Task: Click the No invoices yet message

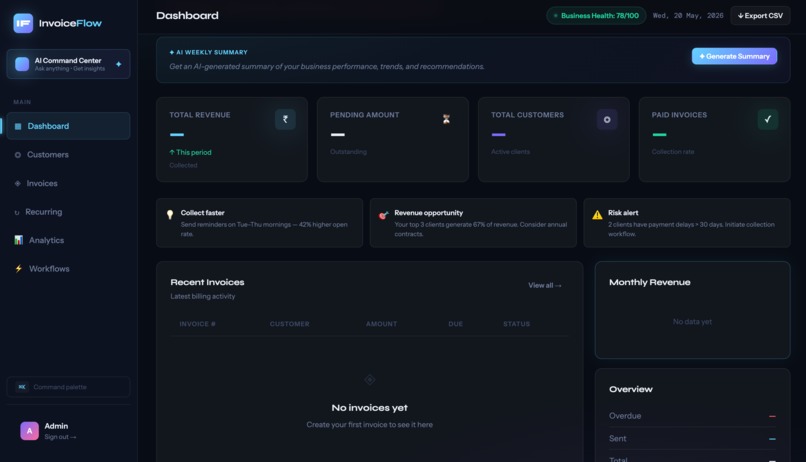Action: pos(370,408)
